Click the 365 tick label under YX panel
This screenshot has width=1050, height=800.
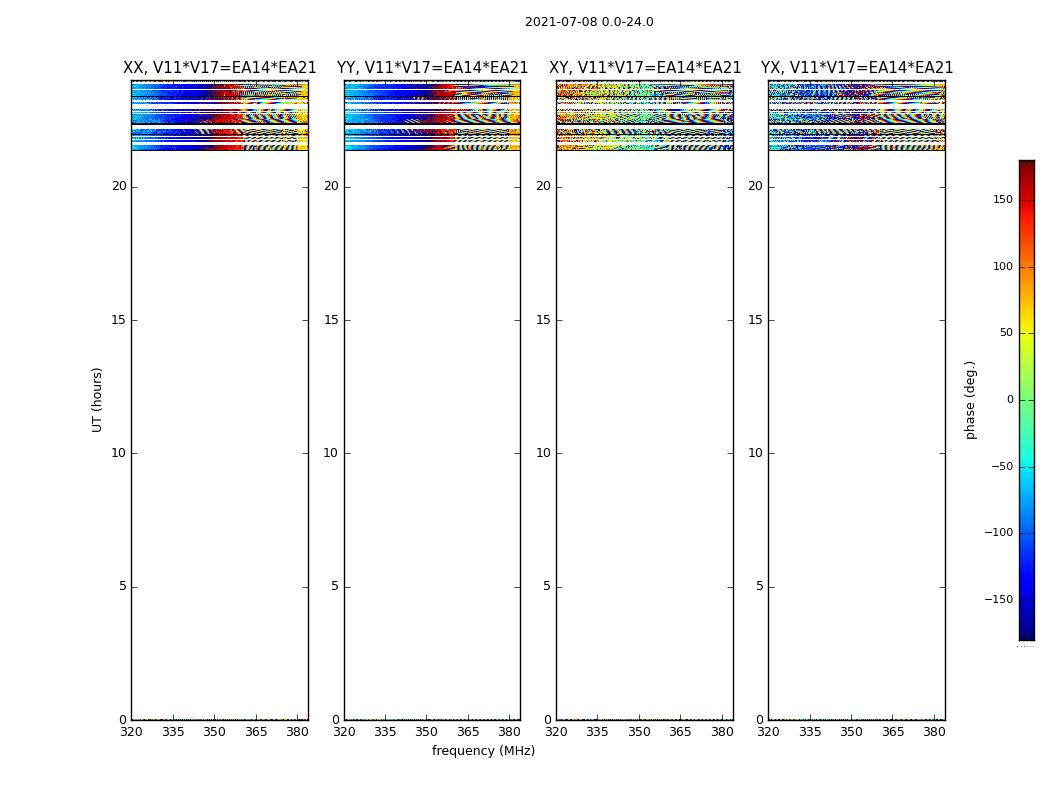[893, 732]
